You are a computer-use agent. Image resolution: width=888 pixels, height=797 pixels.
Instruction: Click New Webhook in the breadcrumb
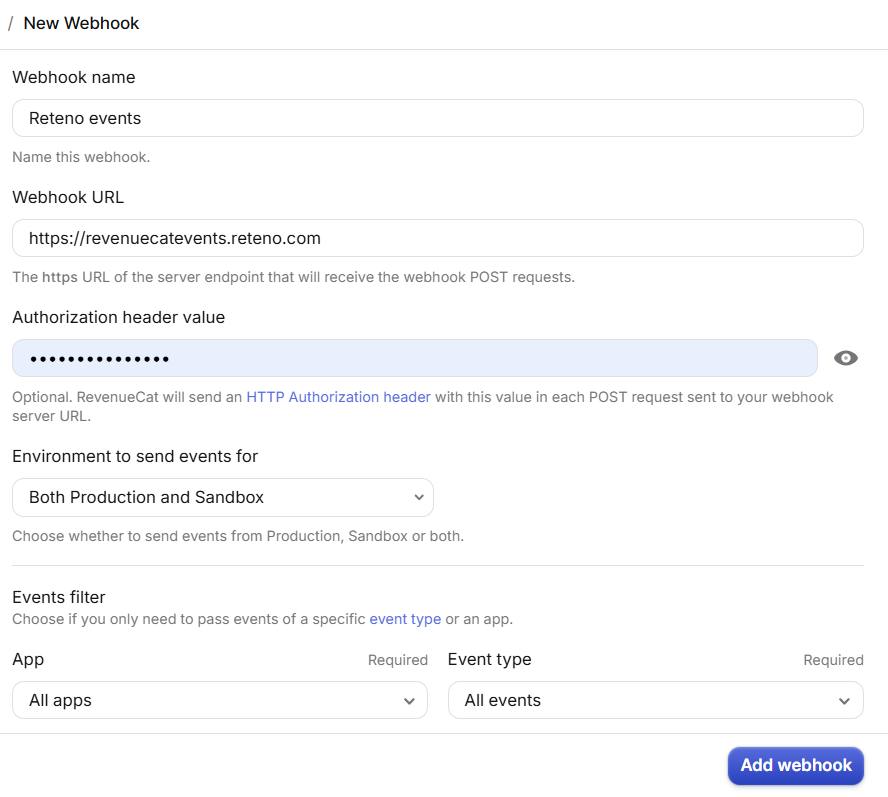point(81,23)
